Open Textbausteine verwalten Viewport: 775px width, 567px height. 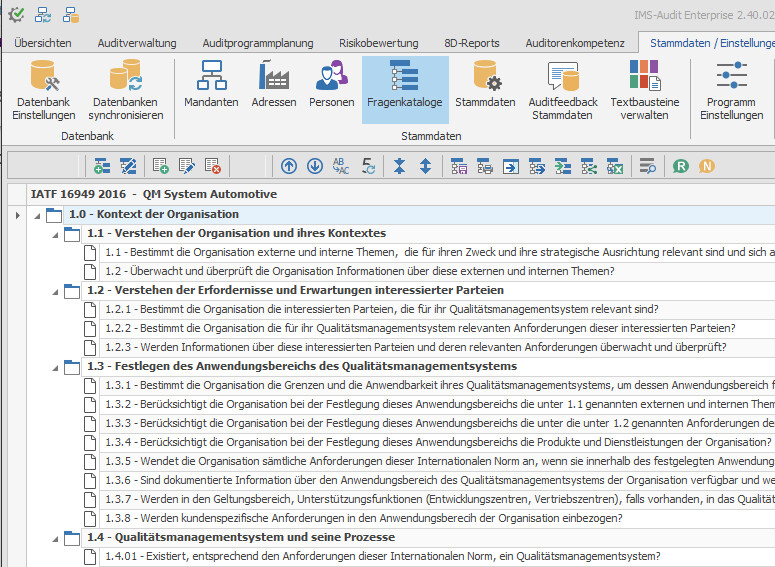pos(645,90)
